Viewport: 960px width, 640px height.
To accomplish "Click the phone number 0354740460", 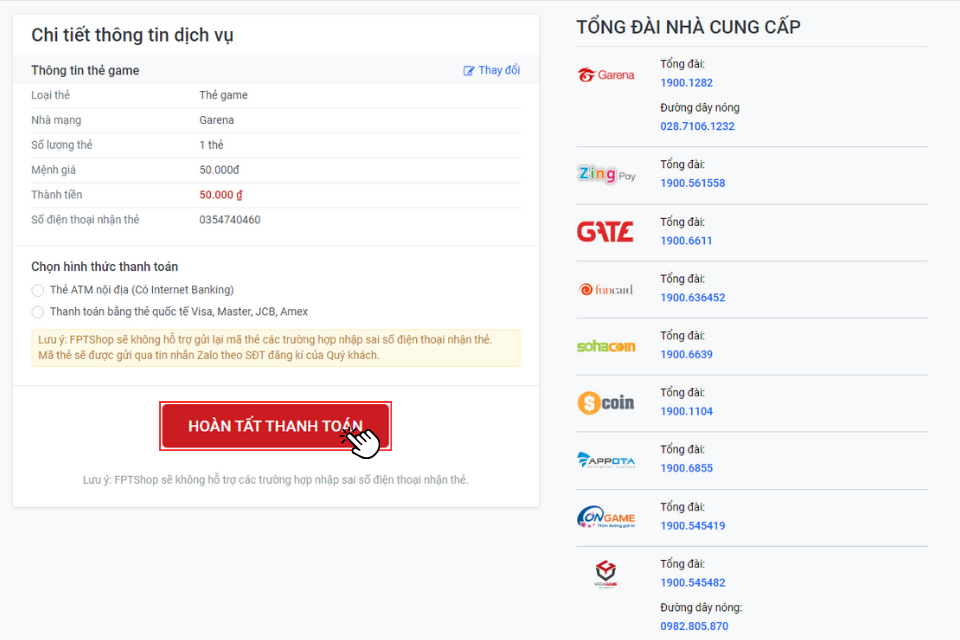I will pos(230,220).
